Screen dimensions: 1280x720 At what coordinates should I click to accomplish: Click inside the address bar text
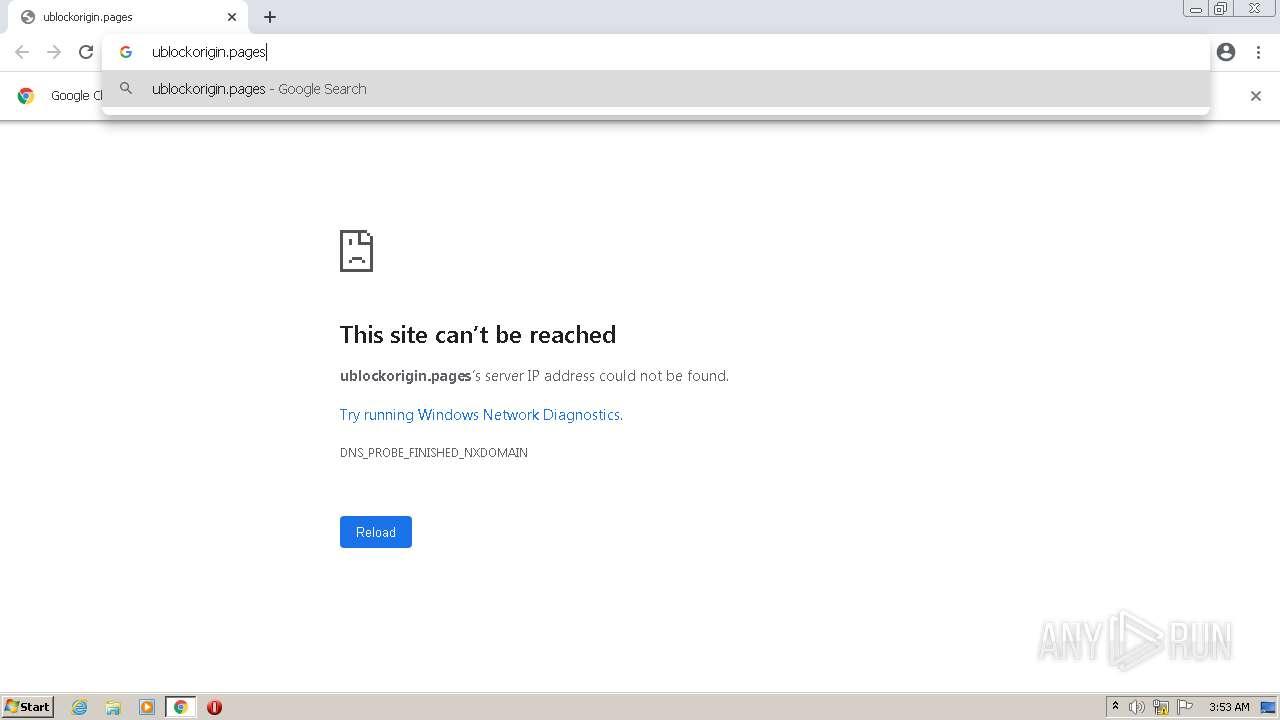click(209, 52)
